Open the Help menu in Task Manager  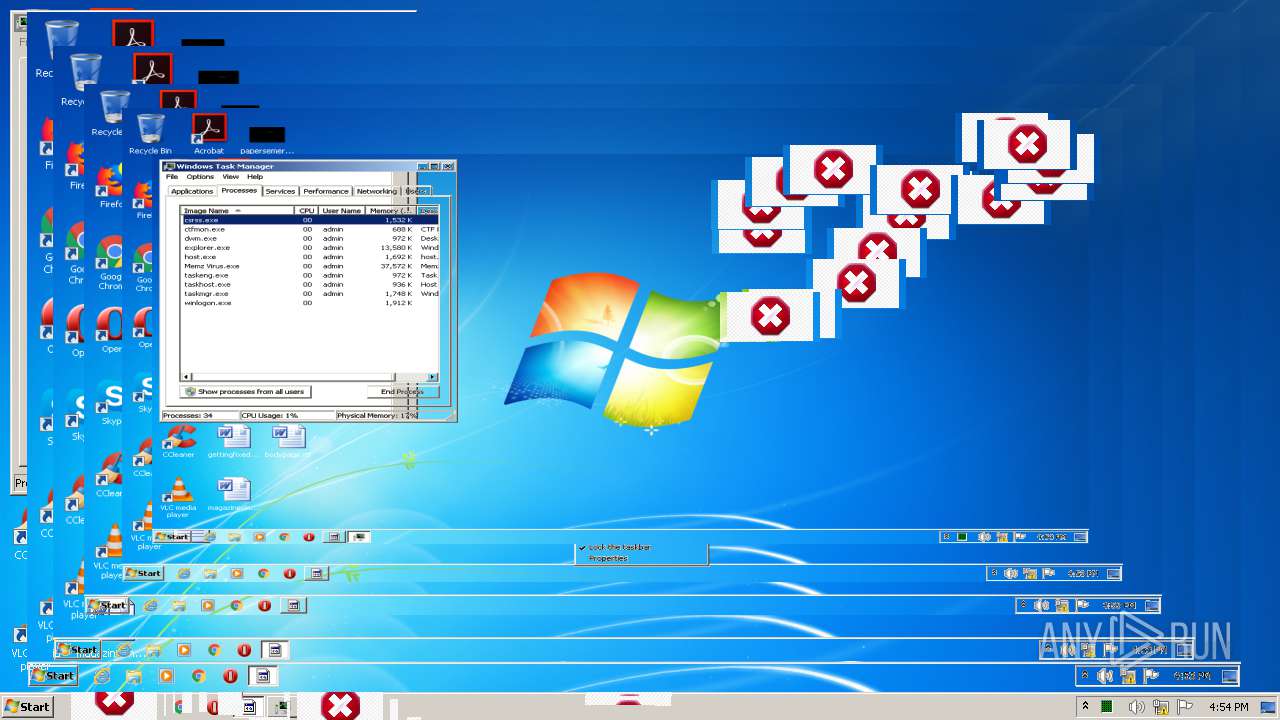click(x=255, y=177)
